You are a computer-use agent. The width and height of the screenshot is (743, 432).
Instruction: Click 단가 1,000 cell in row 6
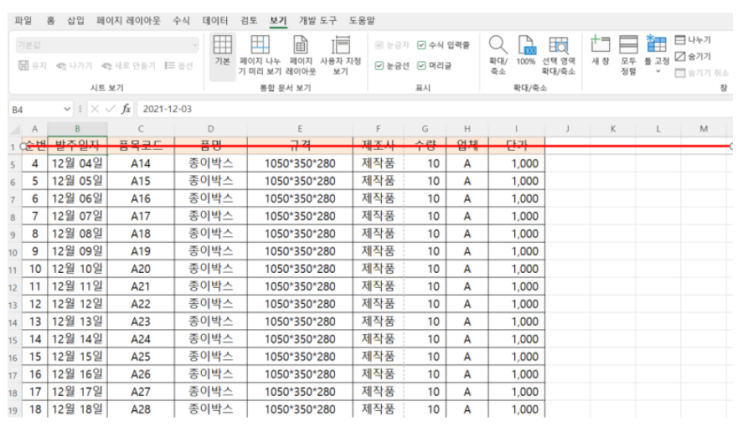tap(516, 181)
